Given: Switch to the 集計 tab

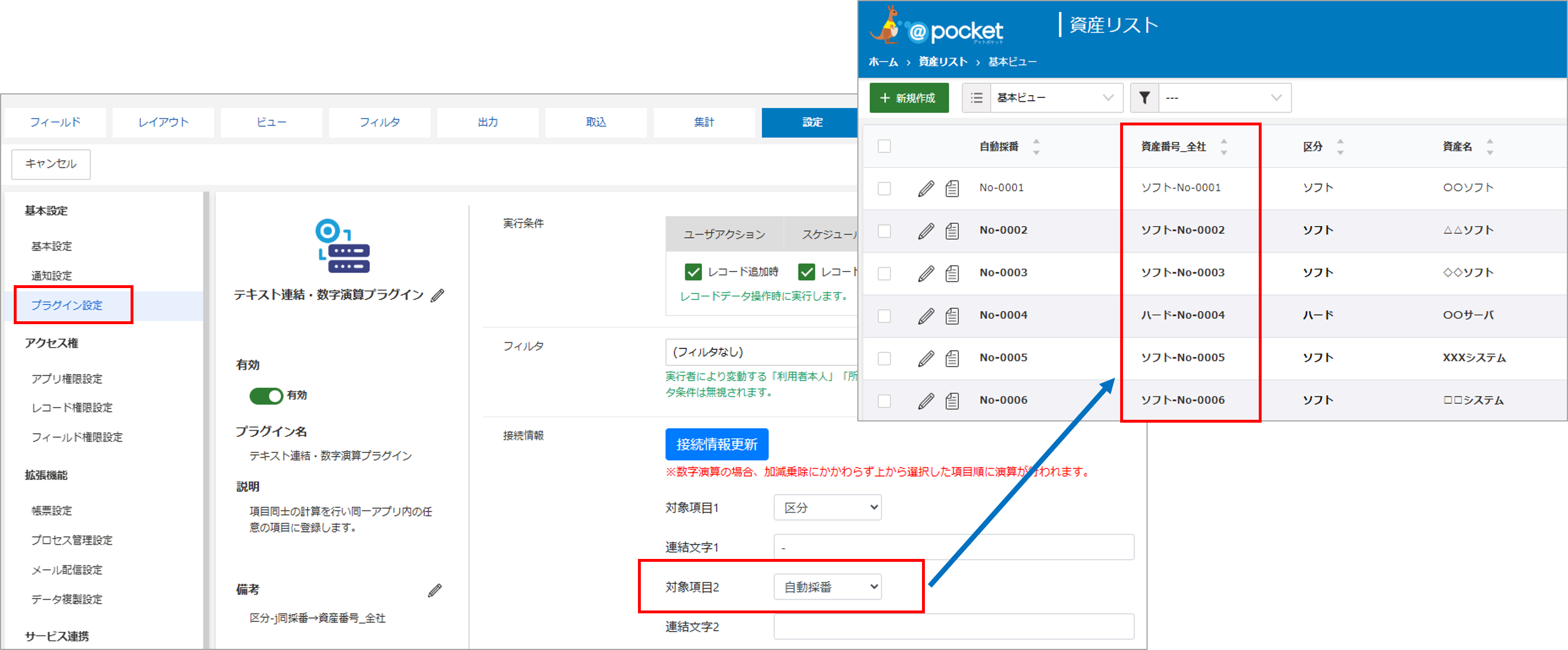Looking at the screenshot, I should (x=704, y=123).
